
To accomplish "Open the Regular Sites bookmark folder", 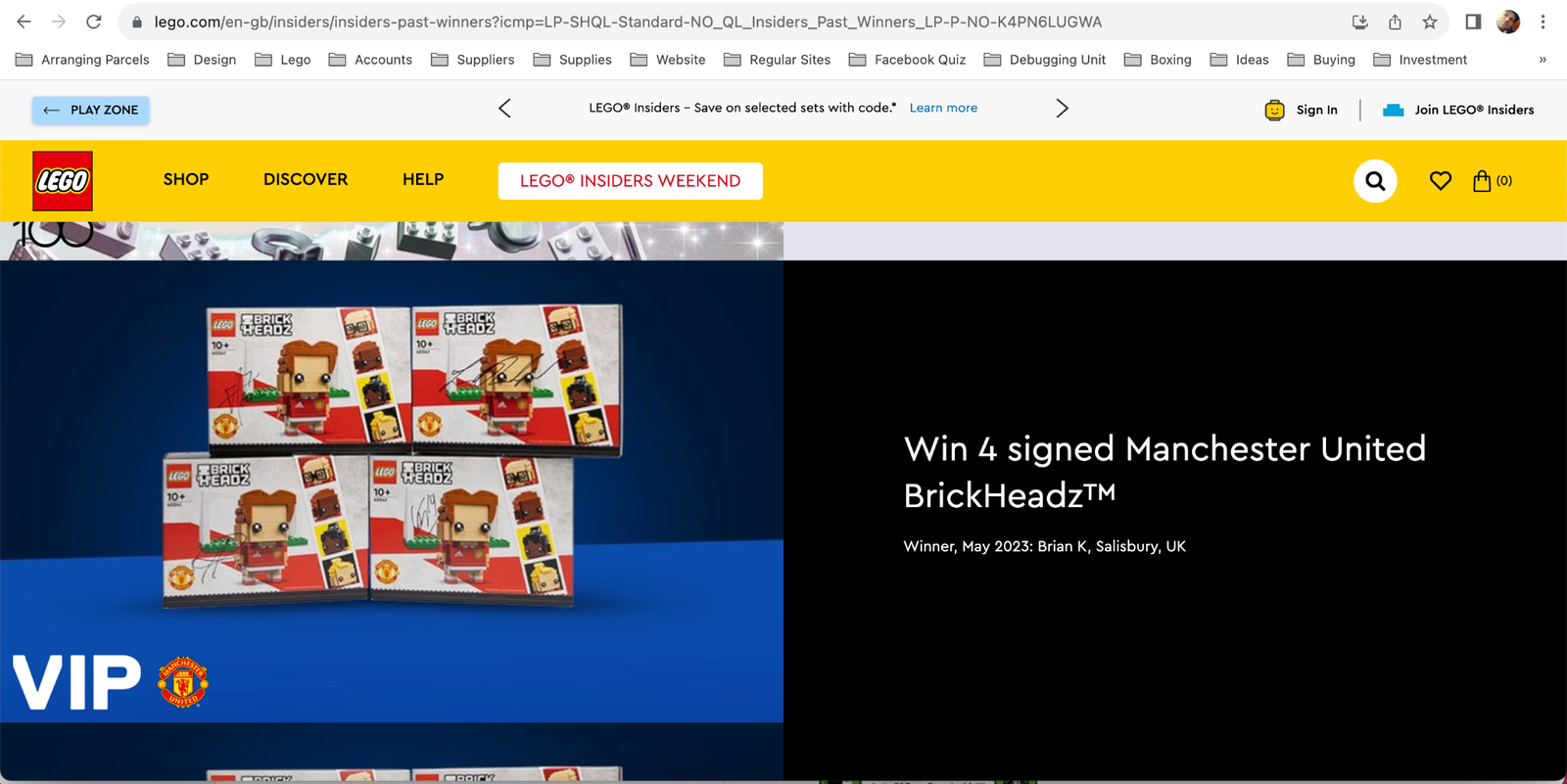I will 777,60.
